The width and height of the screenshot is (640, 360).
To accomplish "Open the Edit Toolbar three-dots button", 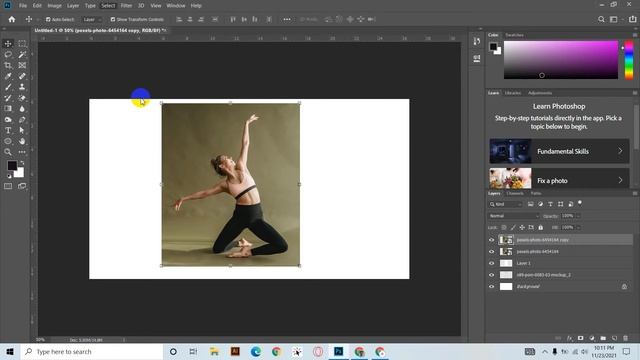I will 22,152.
